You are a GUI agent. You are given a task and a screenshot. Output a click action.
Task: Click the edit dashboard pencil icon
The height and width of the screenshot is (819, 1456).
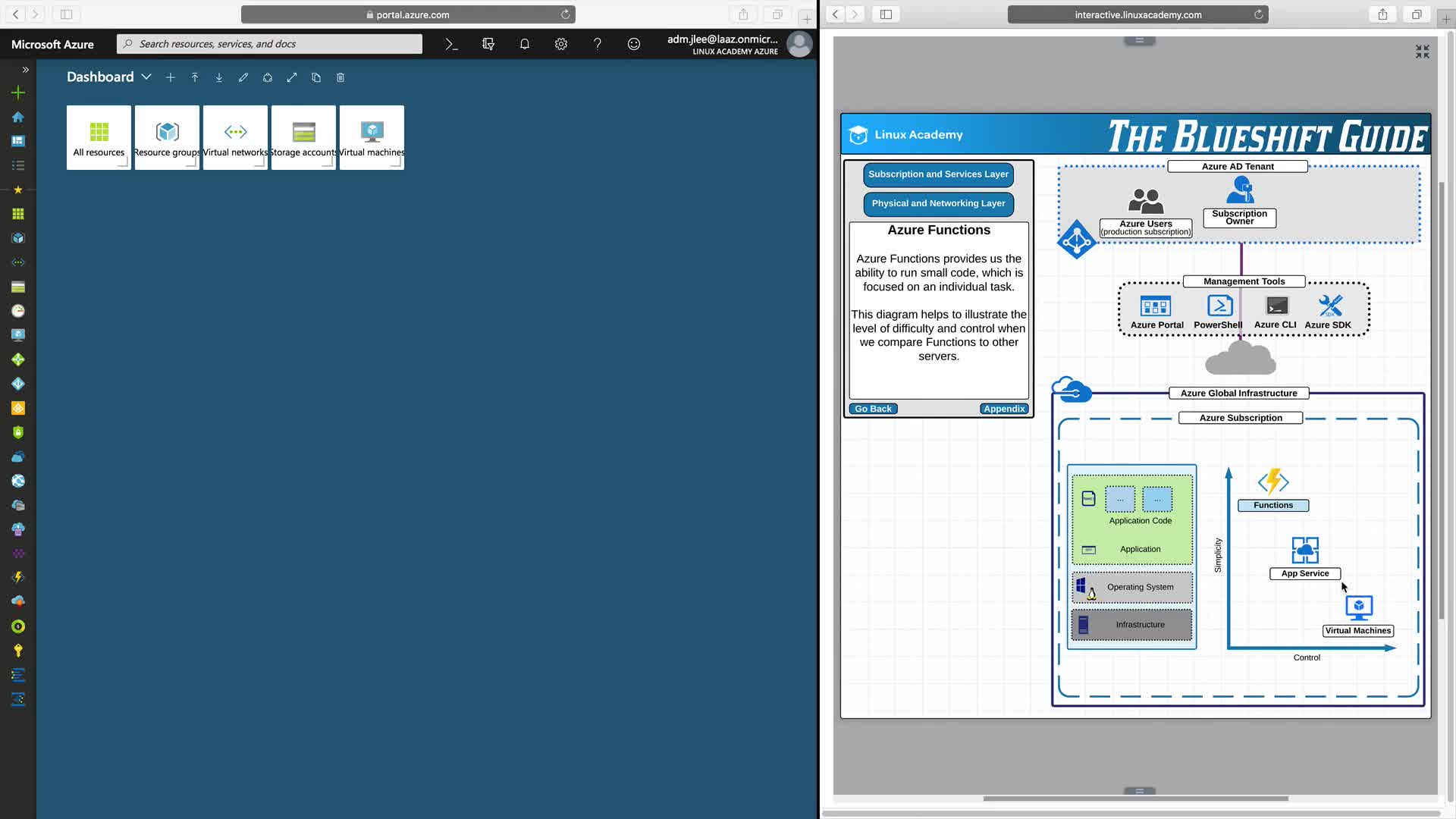click(243, 77)
